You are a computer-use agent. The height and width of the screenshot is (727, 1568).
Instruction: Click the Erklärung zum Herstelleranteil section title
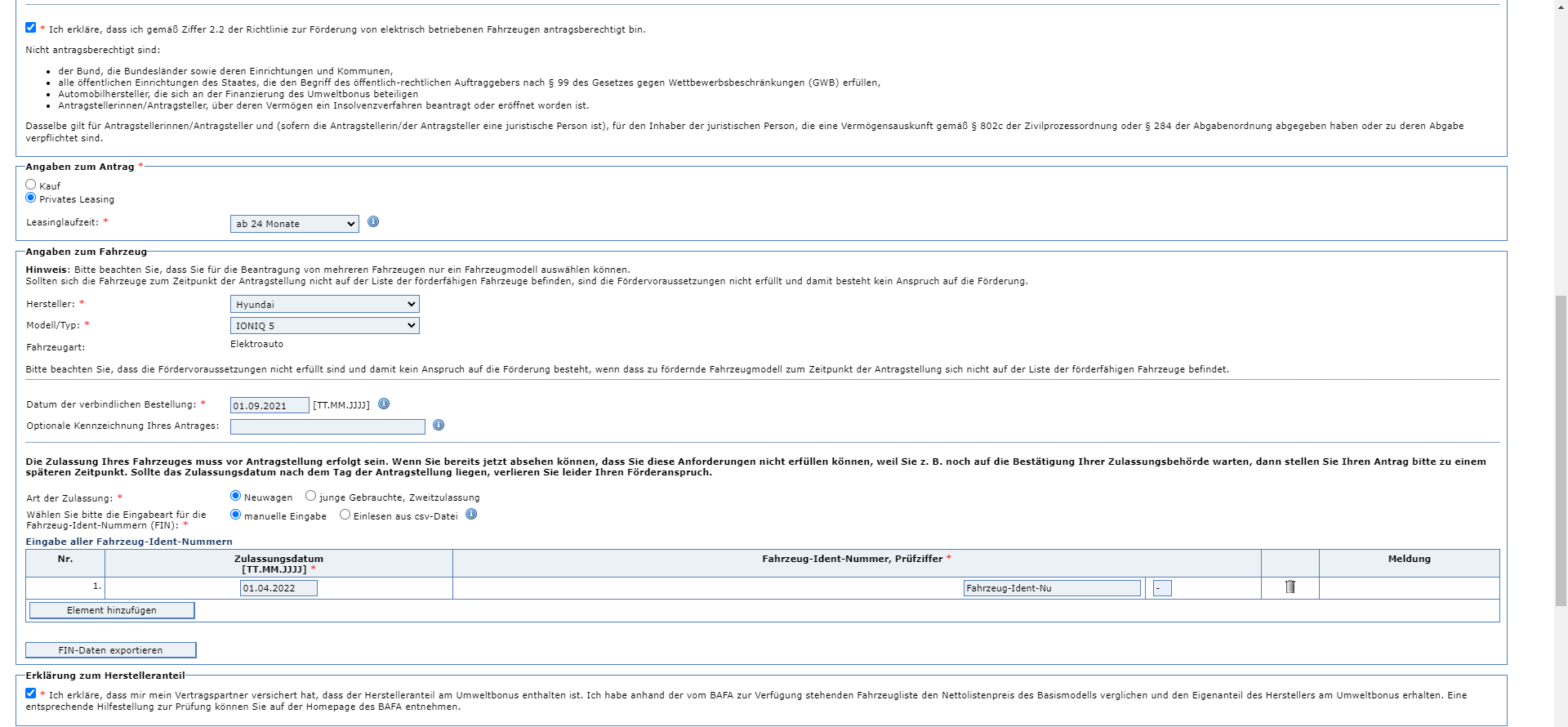coord(105,676)
